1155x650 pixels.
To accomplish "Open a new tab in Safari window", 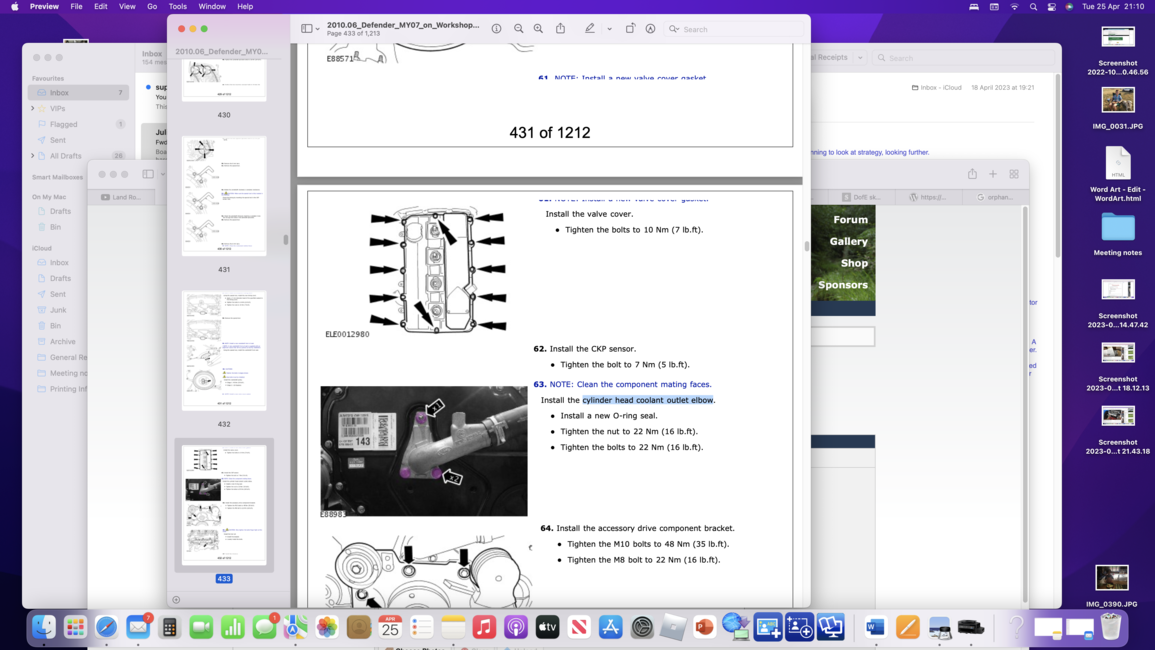I will (993, 174).
